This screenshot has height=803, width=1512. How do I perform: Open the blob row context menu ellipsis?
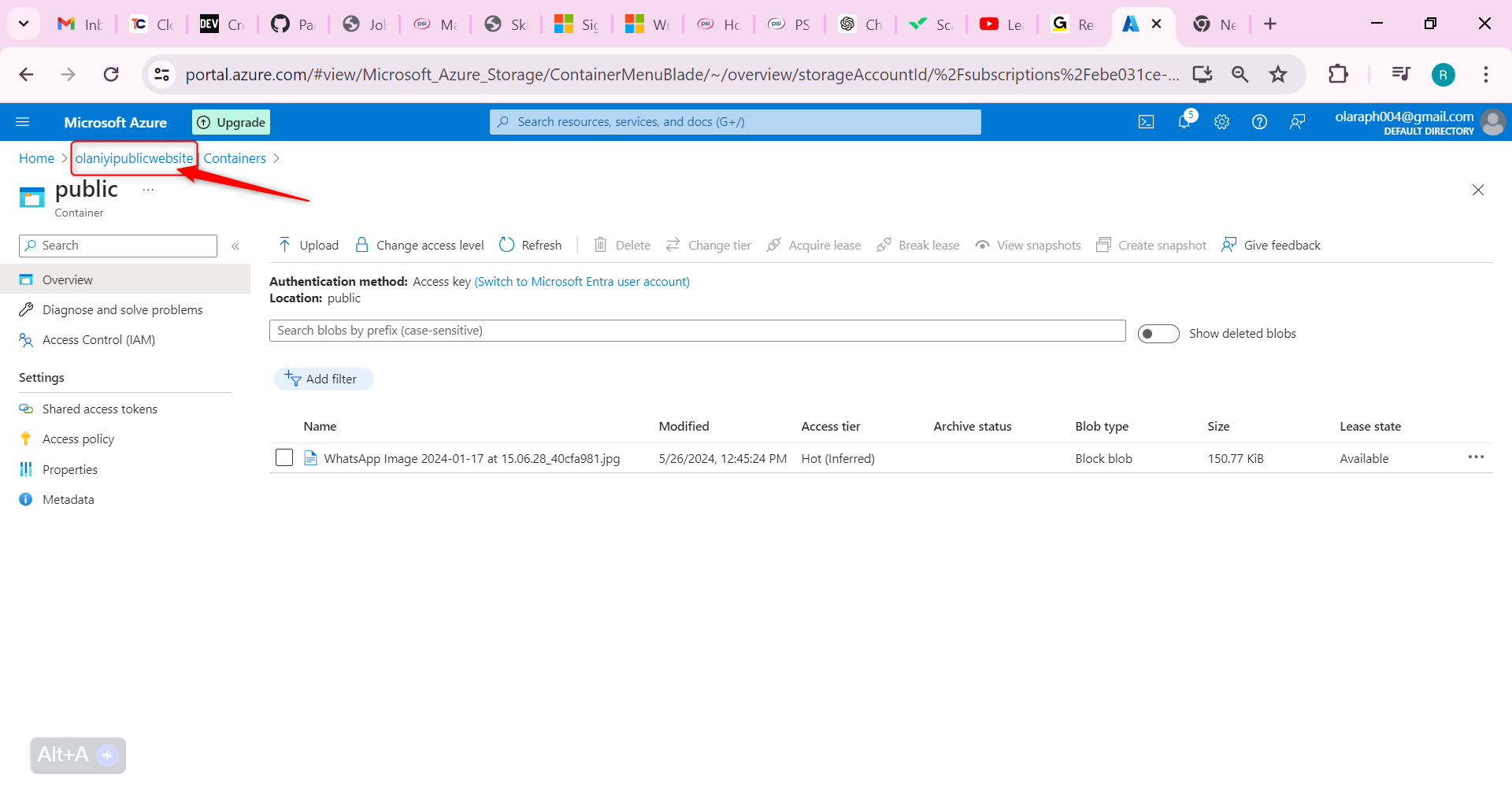click(x=1476, y=457)
